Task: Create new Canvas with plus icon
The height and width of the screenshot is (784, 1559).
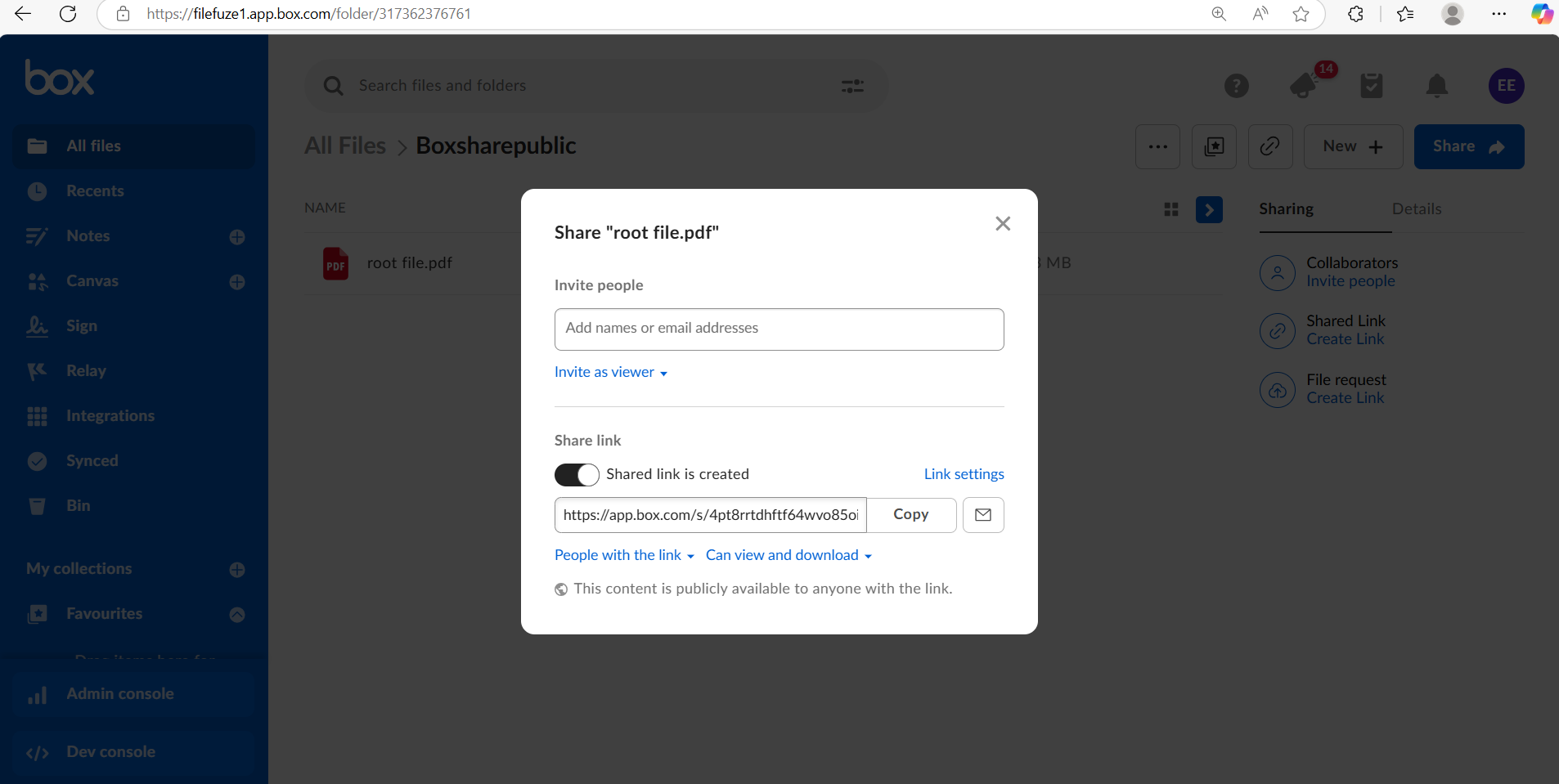Action: (x=237, y=282)
